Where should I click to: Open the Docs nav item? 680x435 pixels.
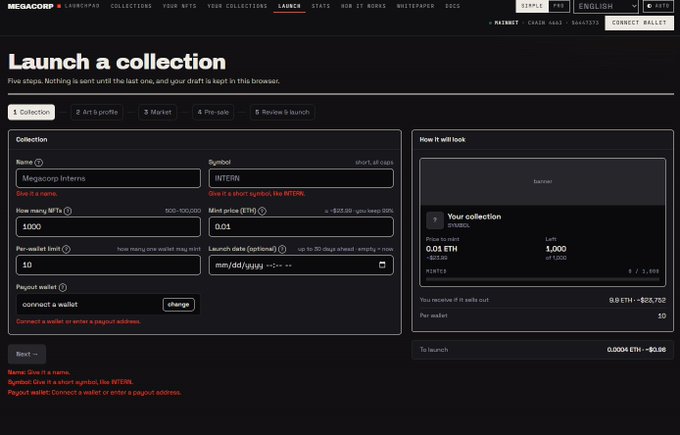tap(452, 6)
